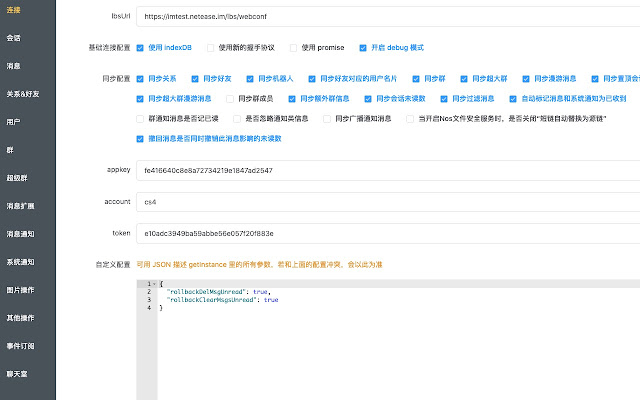Toggle the 同步额外群信息 checkbox

pyautogui.click(x=292, y=99)
